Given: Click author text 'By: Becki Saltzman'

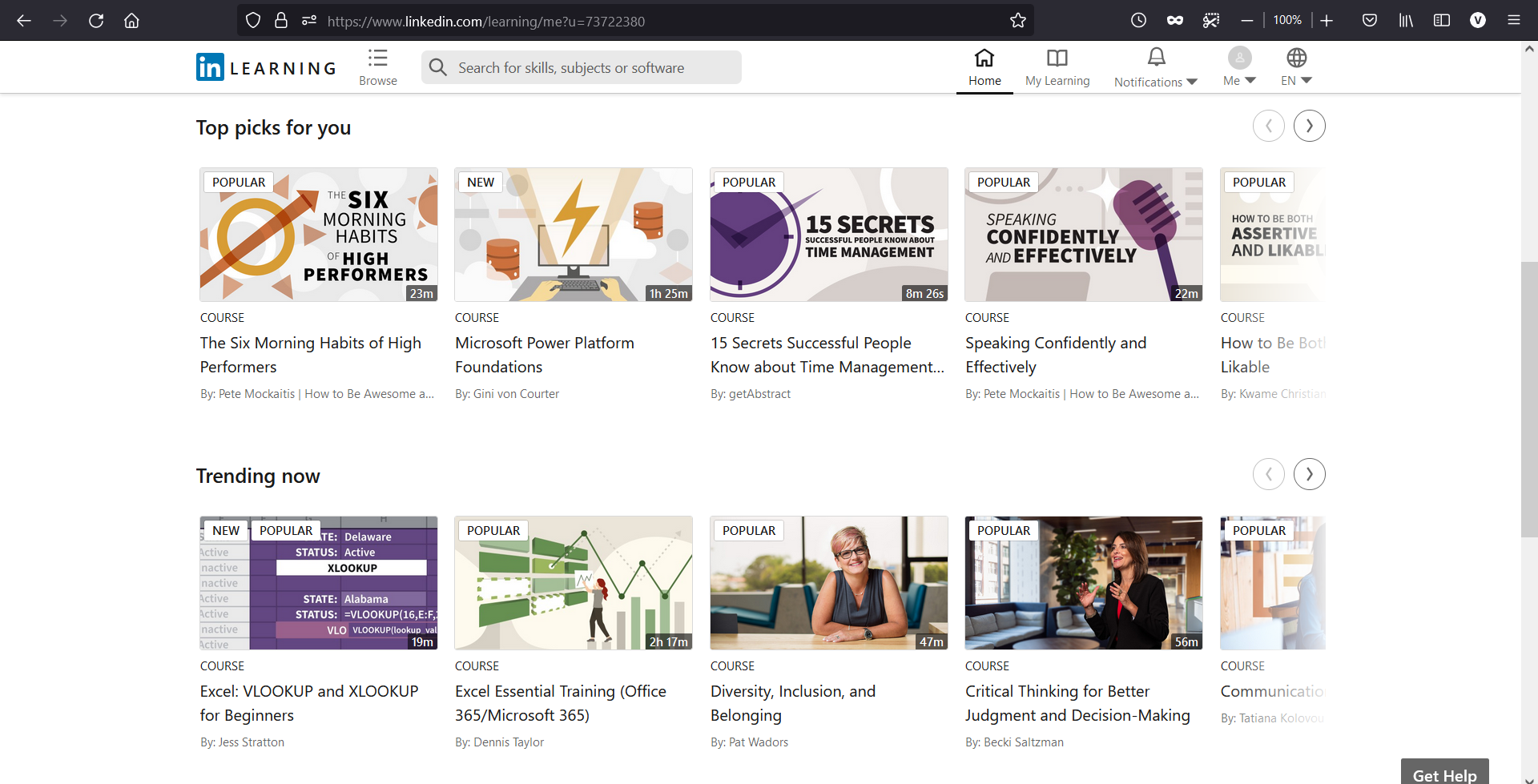Looking at the screenshot, I should 1014,742.
